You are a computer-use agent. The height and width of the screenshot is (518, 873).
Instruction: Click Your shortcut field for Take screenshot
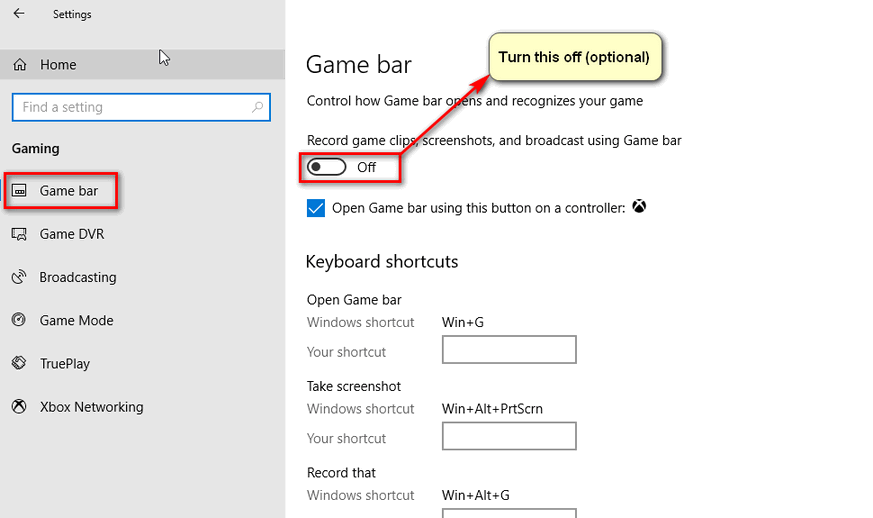click(x=509, y=436)
